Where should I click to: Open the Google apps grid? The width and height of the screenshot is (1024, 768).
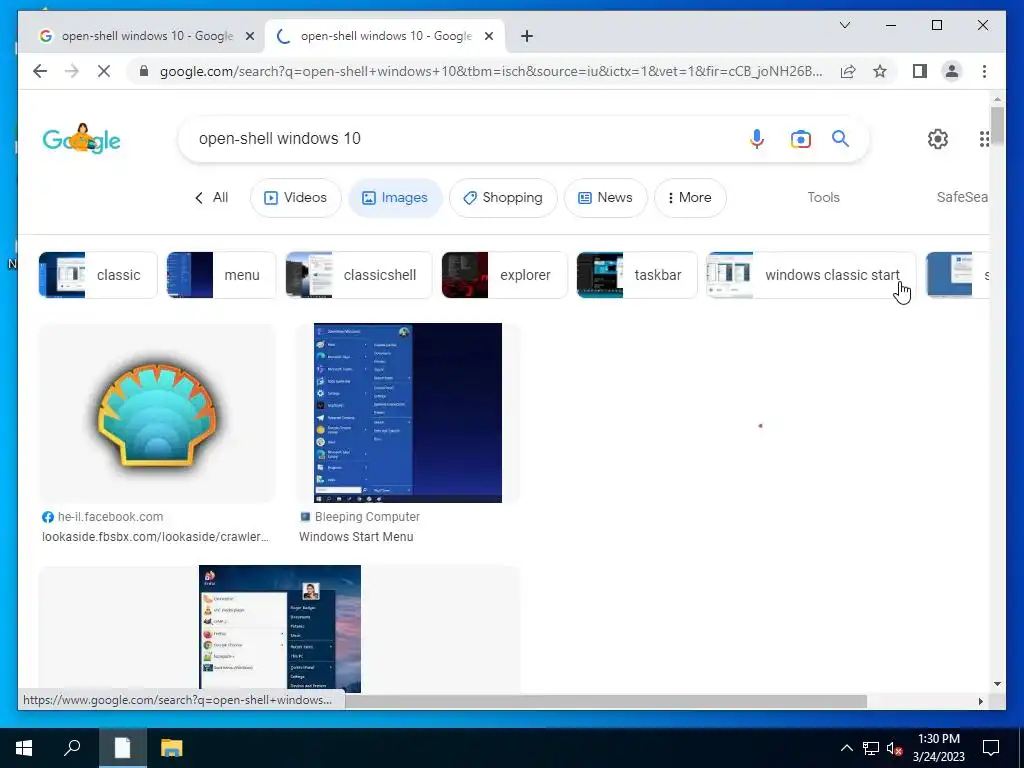984,138
